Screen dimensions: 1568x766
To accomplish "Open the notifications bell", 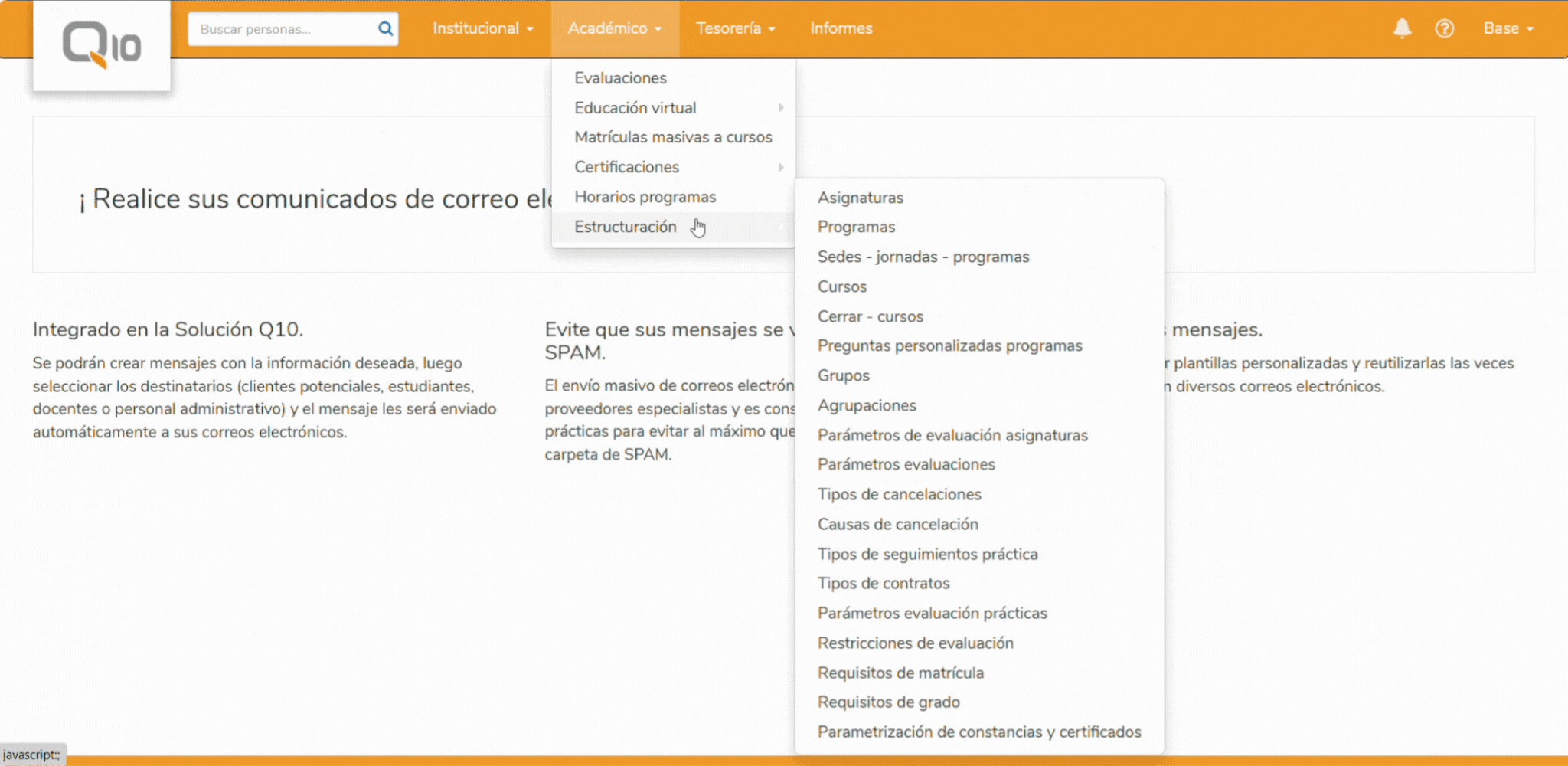I will tap(1402, 28).
